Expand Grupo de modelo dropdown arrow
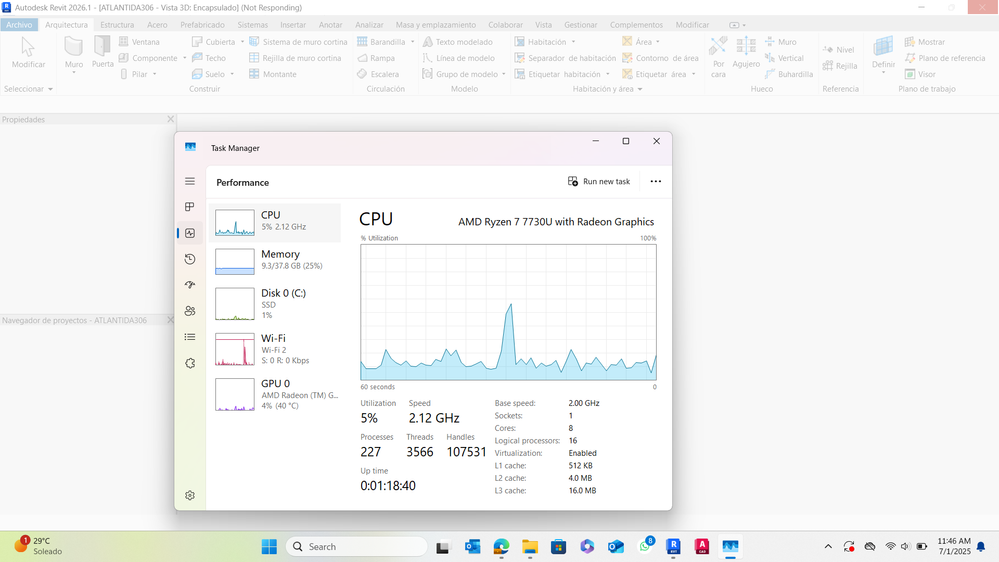Image resolution: width=999 pixels, height=562 pixels. click(503, 74)
